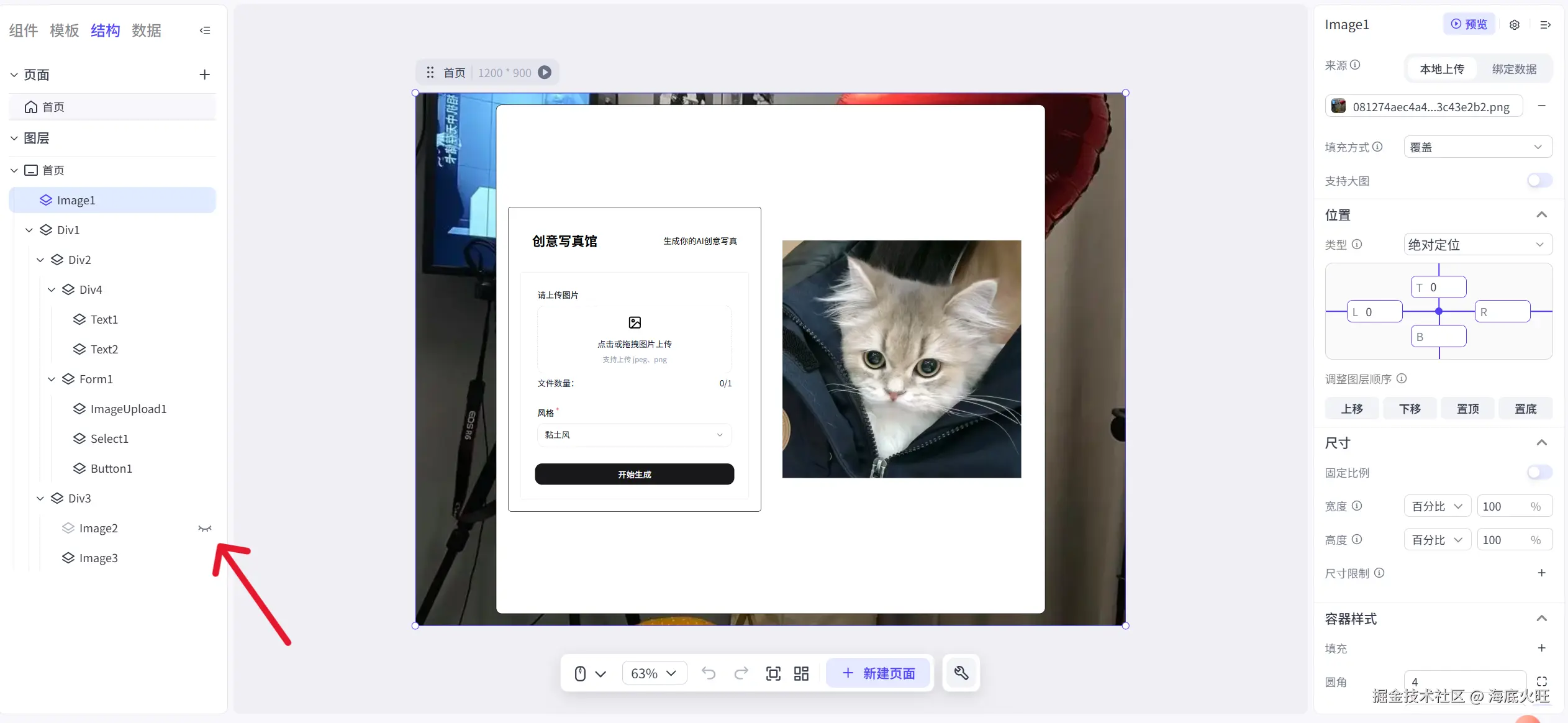Open the settings gear in top right

click(1514, 24)
